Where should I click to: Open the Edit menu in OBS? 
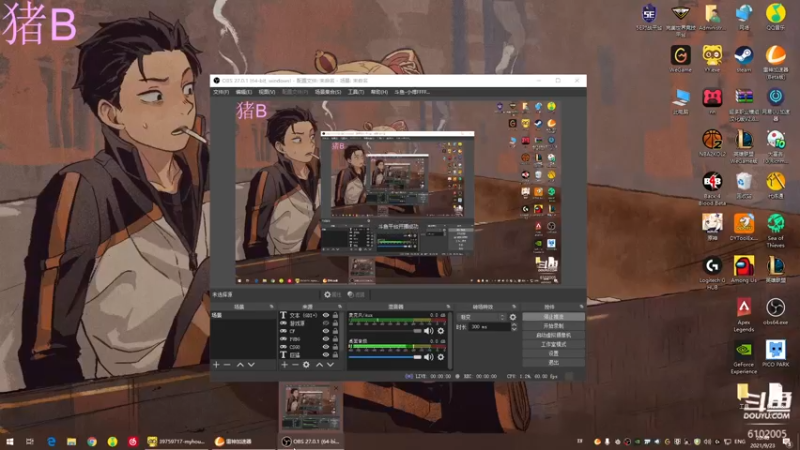(244, 92)
